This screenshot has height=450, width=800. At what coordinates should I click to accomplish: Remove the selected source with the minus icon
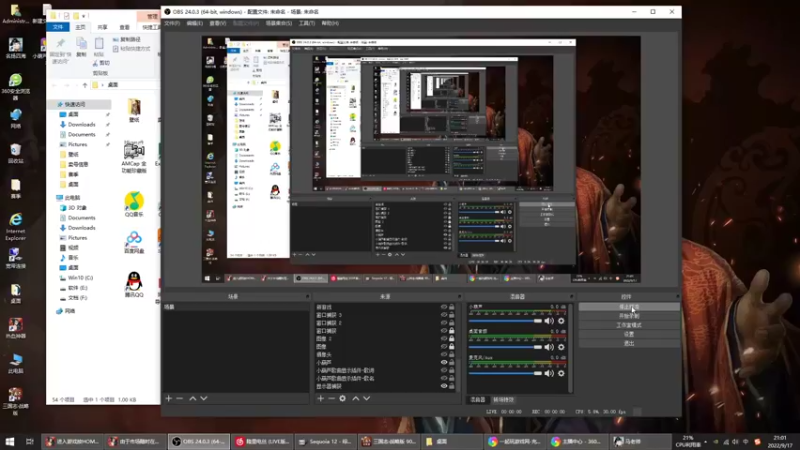click(332, 398)
